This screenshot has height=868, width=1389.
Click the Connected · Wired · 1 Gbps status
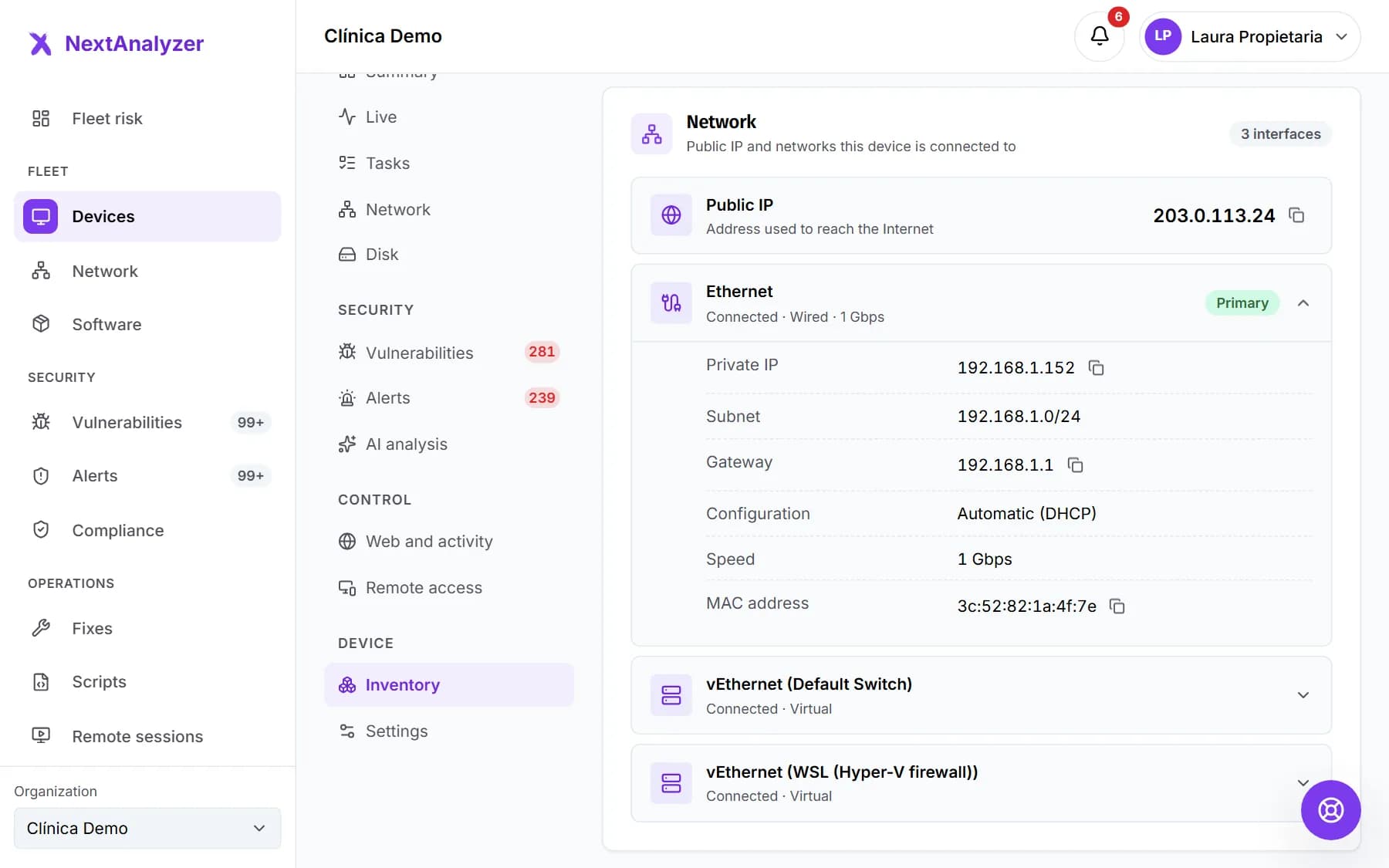click(795, 317)
